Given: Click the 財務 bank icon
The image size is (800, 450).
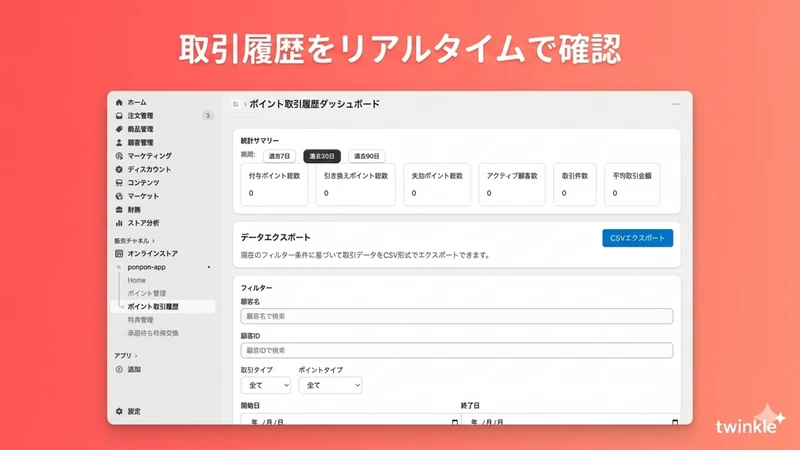Looking at the screenshot, I should tap(119, 210).
